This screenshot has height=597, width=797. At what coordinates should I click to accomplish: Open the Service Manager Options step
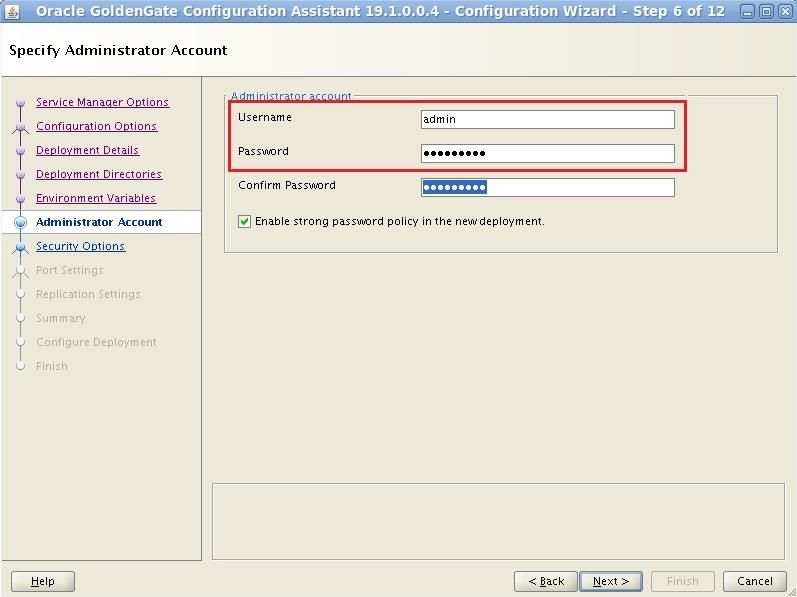pos(102,102)
